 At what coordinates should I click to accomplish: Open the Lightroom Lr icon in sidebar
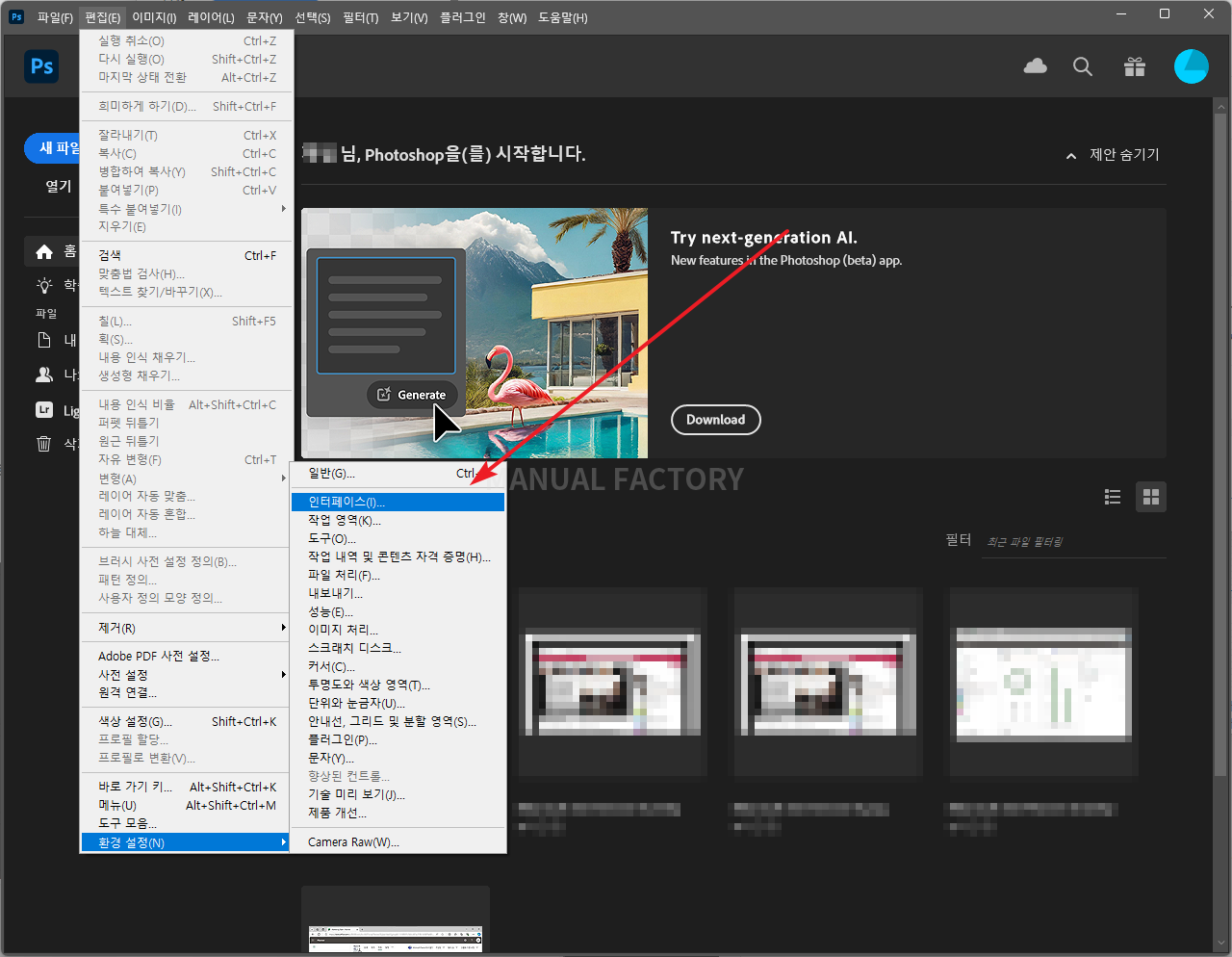44,409
